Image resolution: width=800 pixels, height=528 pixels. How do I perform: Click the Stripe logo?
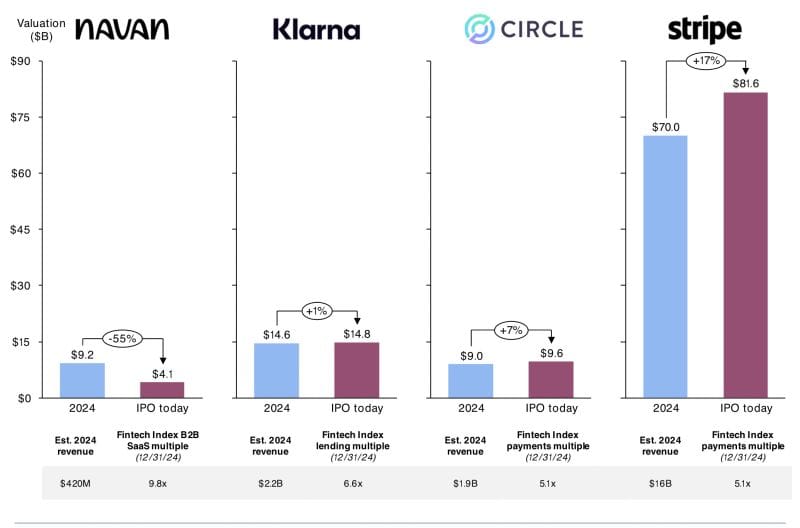(705, 29)
